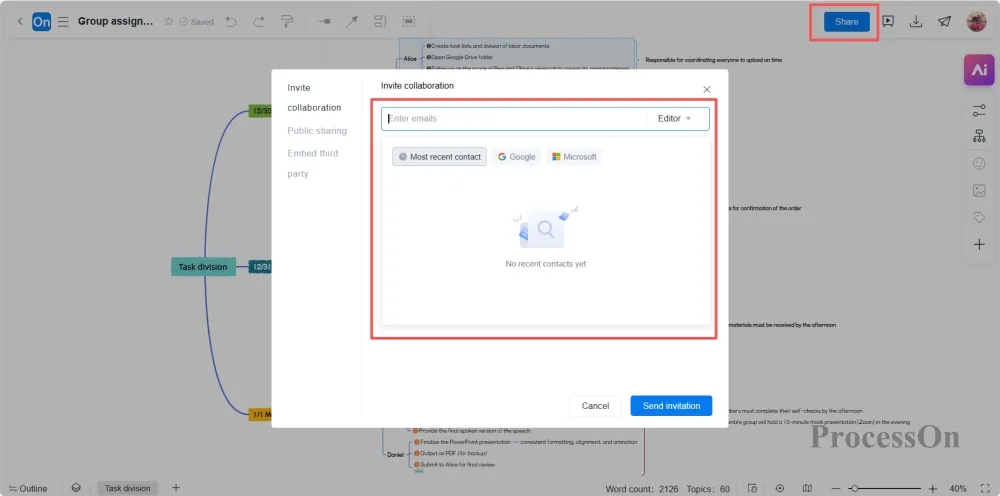Select the format painter icon
Screen dimensions: 1000x496
287,21
